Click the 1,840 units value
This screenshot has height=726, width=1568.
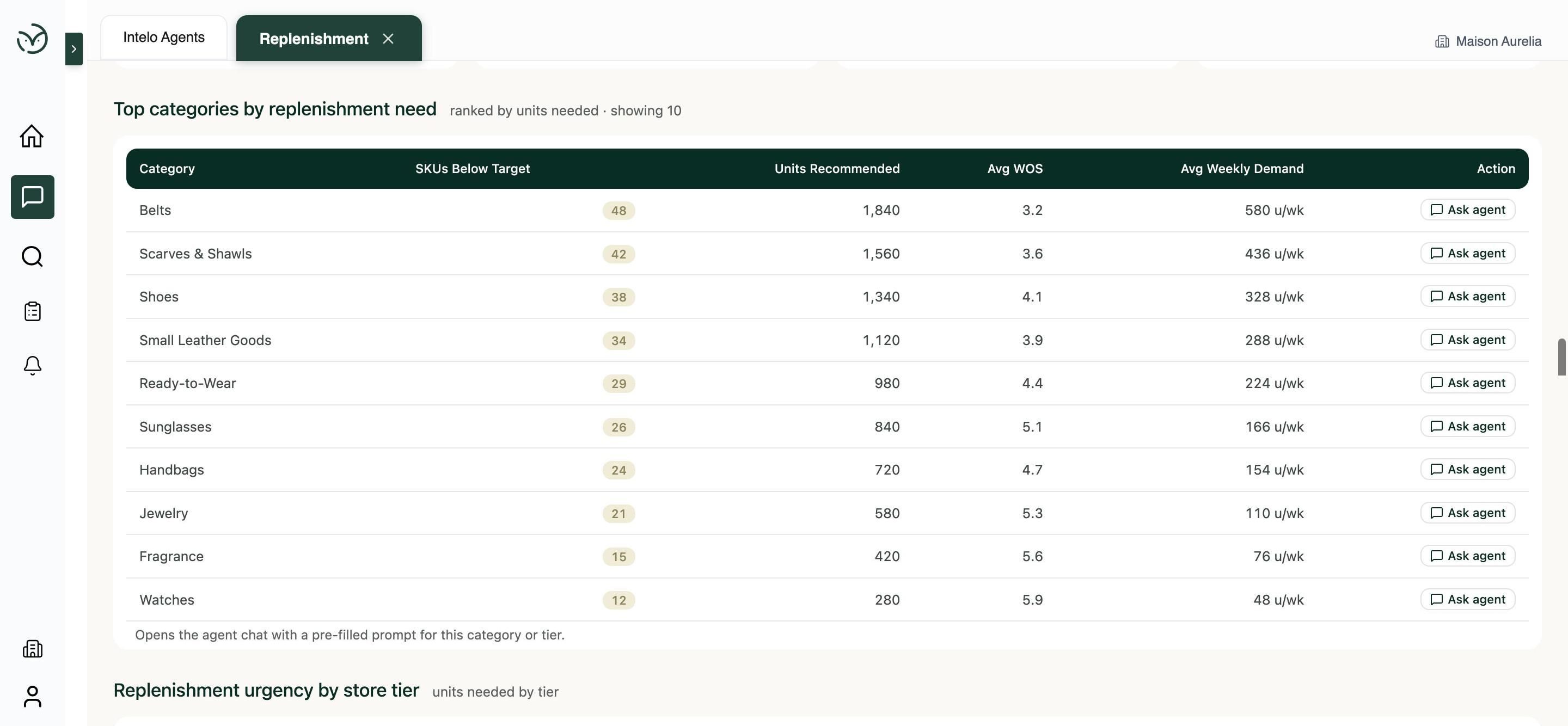point(881,210)
